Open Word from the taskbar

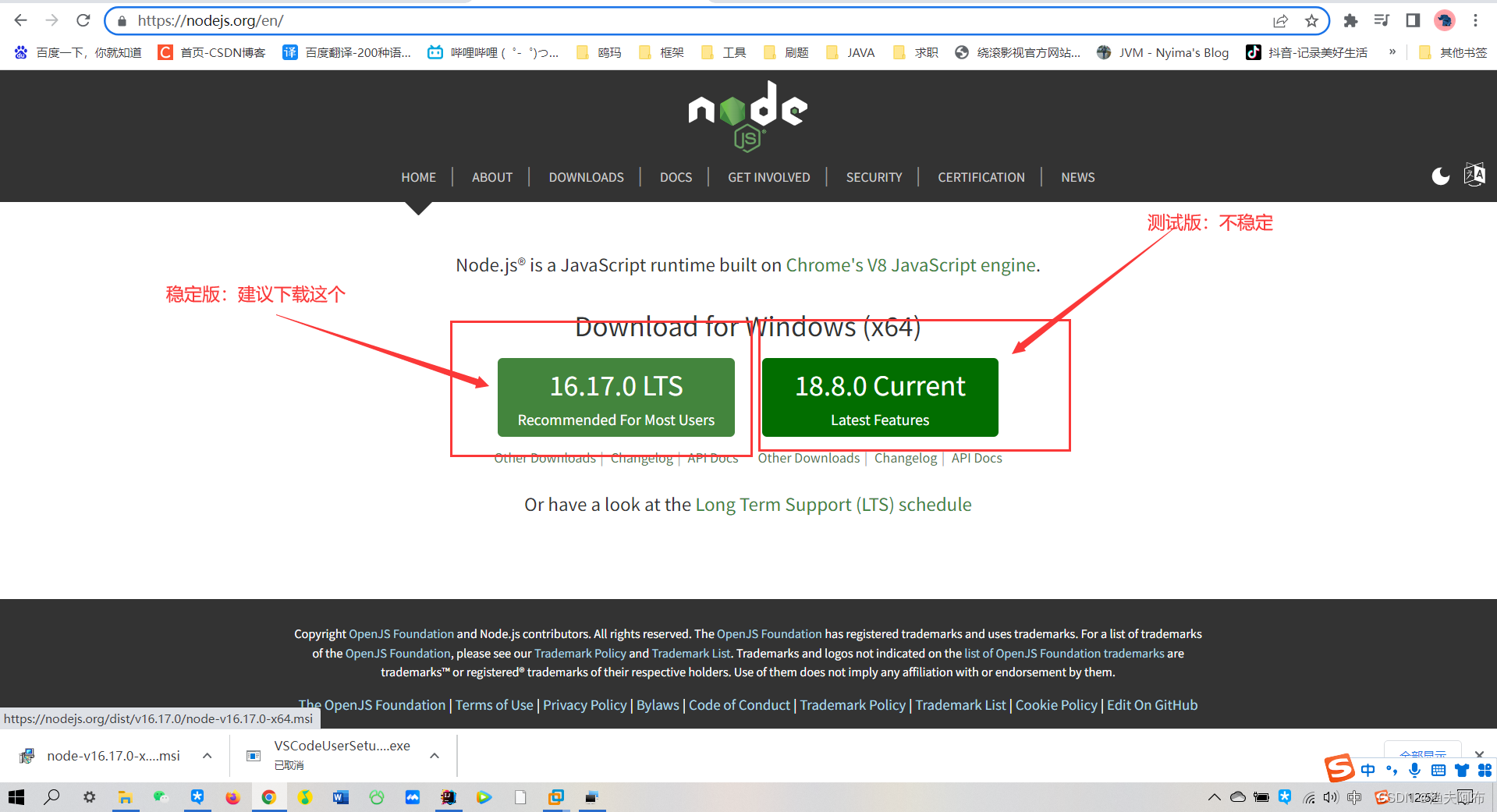(x=341, y=797)
